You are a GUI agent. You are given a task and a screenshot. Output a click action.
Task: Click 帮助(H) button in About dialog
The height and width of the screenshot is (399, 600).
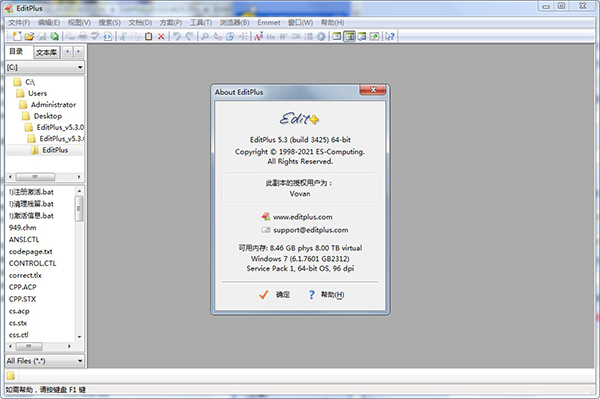326,295
